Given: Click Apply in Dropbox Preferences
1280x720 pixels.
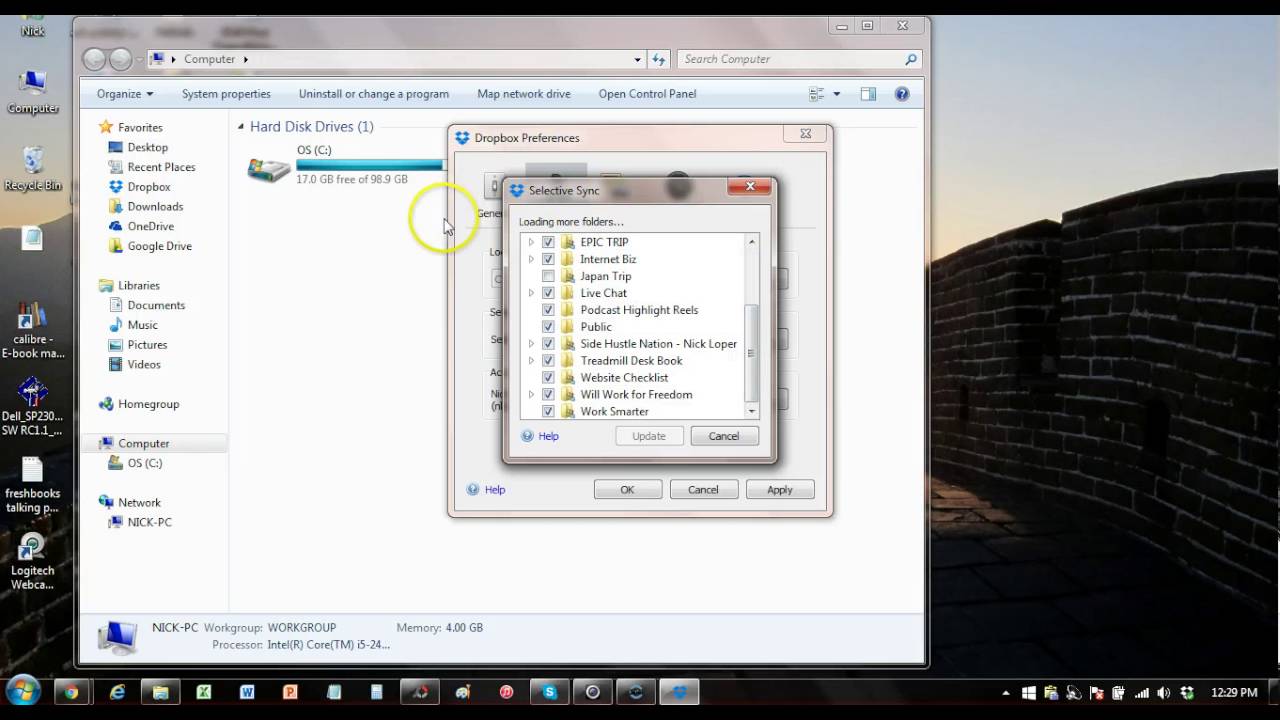Looking at the screenshot, I should [x=780, y=490].
